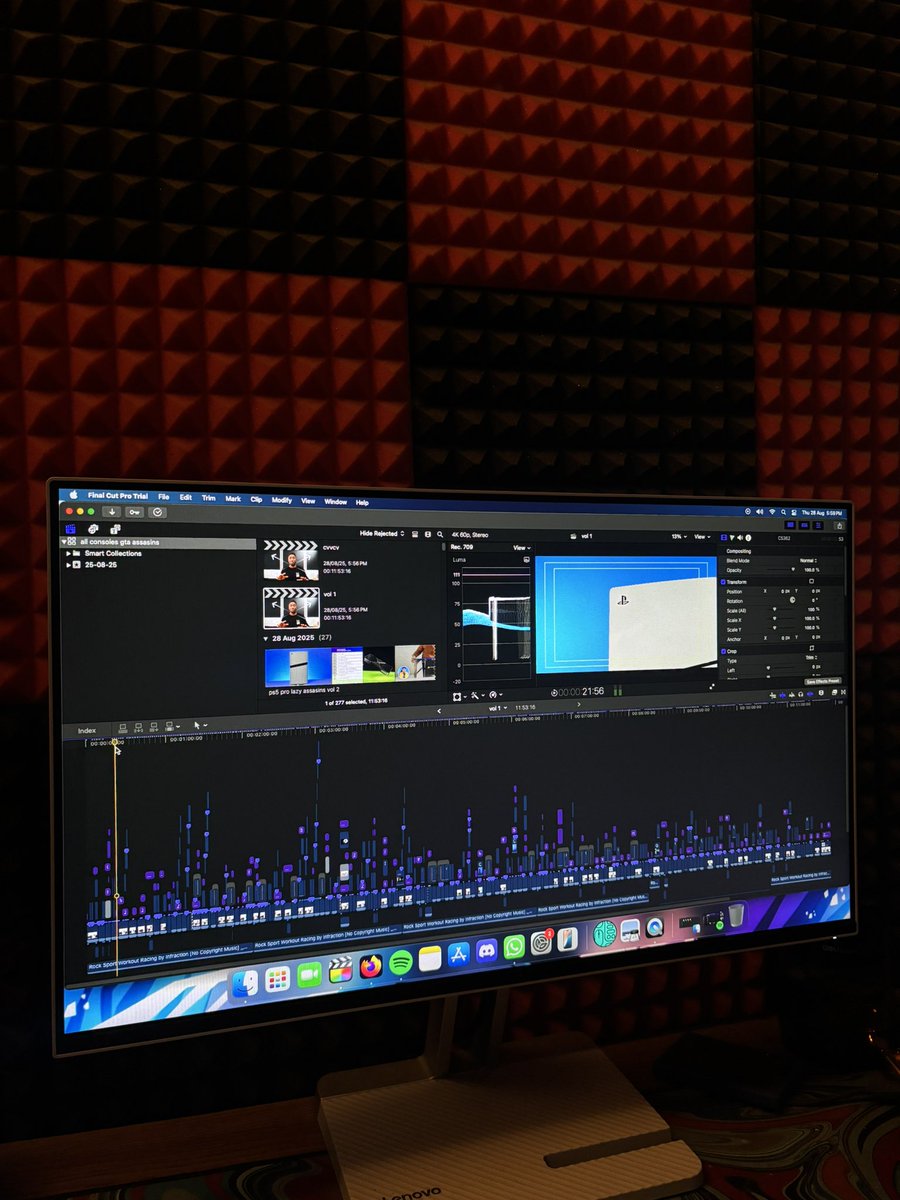Collapse the 28 Aug 2025 group

click(x=266, y=638)
